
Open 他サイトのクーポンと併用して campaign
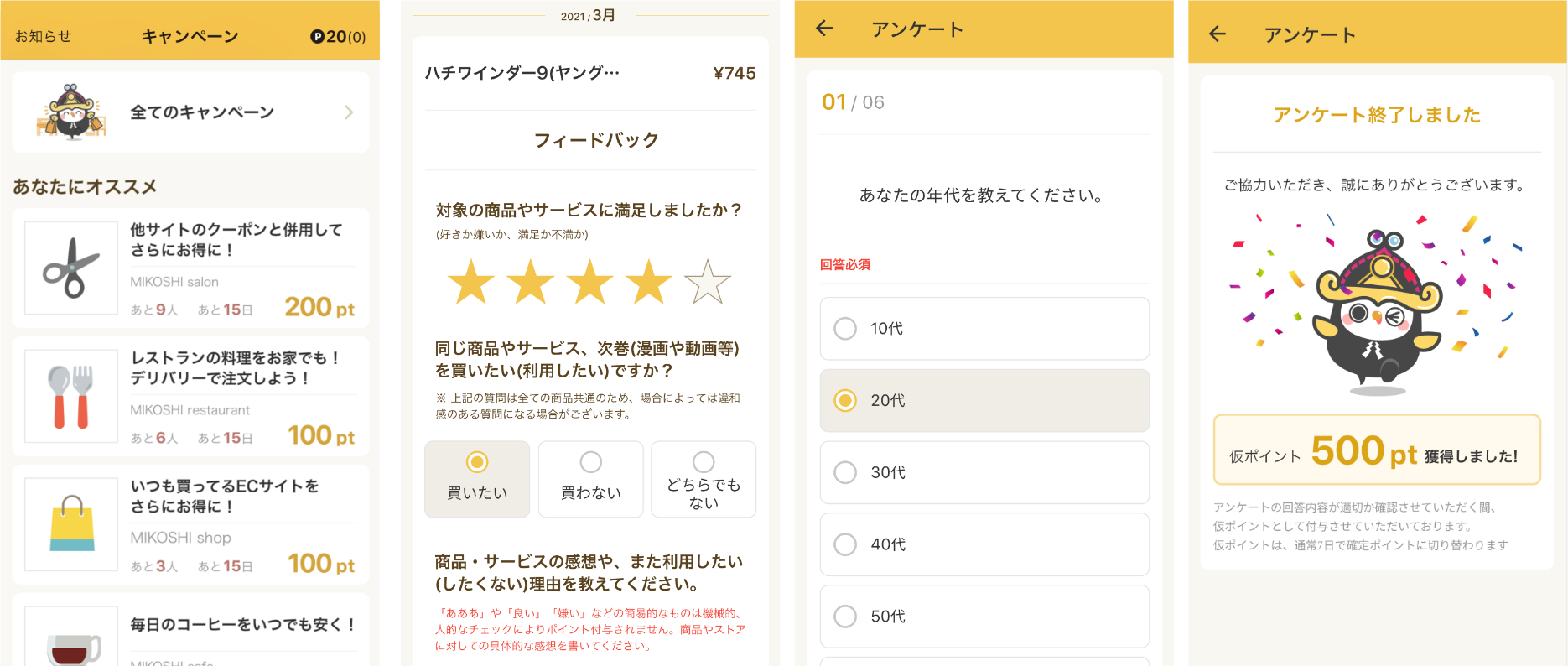click(190, 268)
